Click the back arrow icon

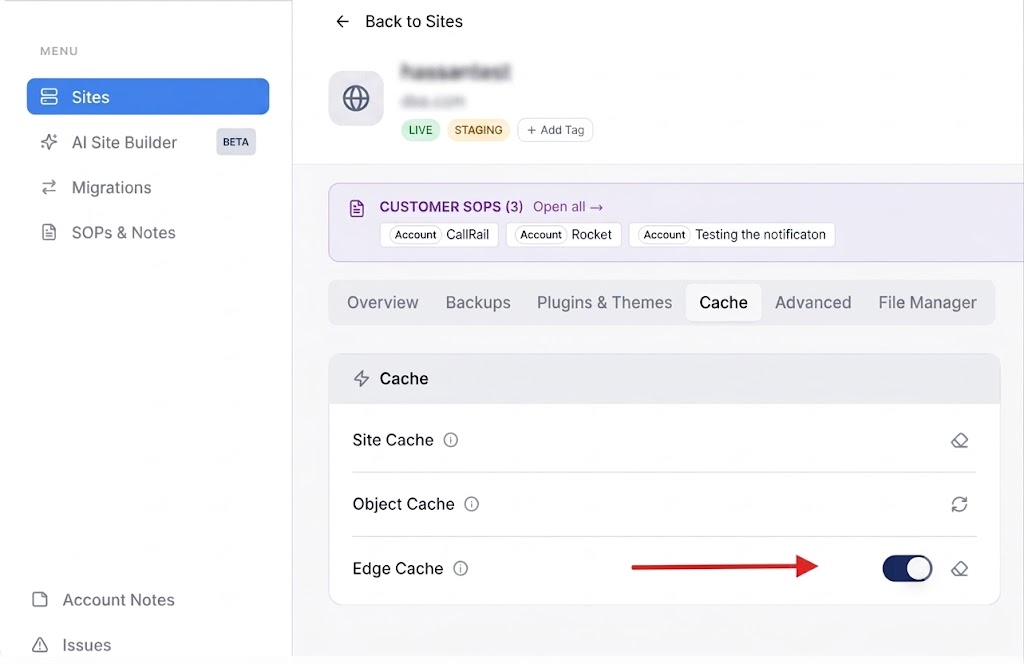(342, 22)
